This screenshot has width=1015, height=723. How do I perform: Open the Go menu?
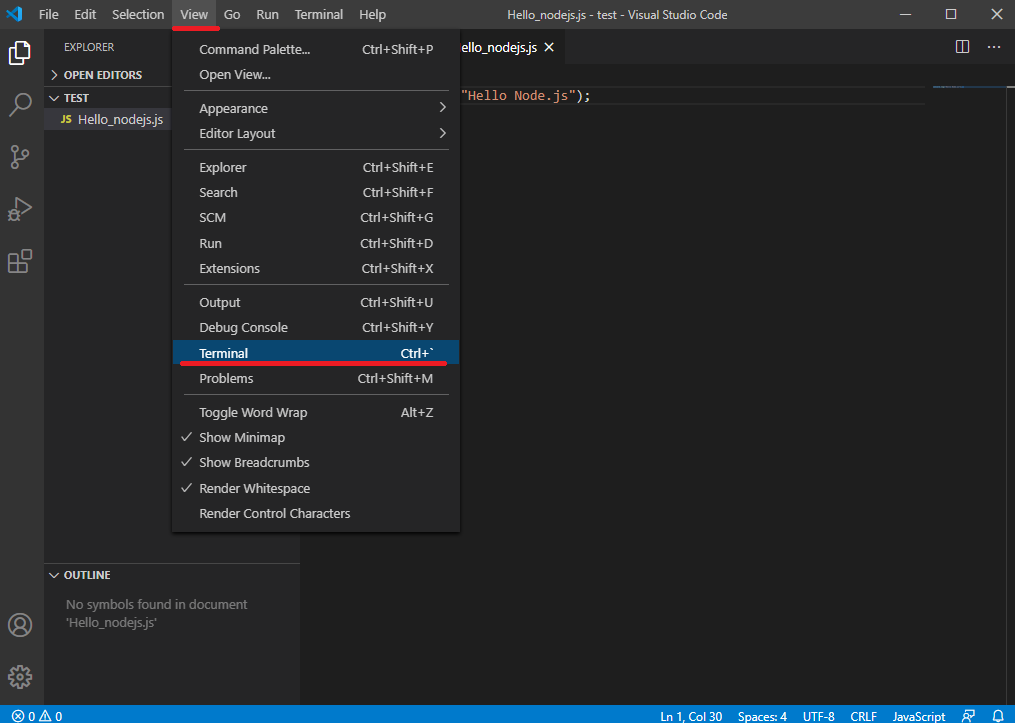232,14
